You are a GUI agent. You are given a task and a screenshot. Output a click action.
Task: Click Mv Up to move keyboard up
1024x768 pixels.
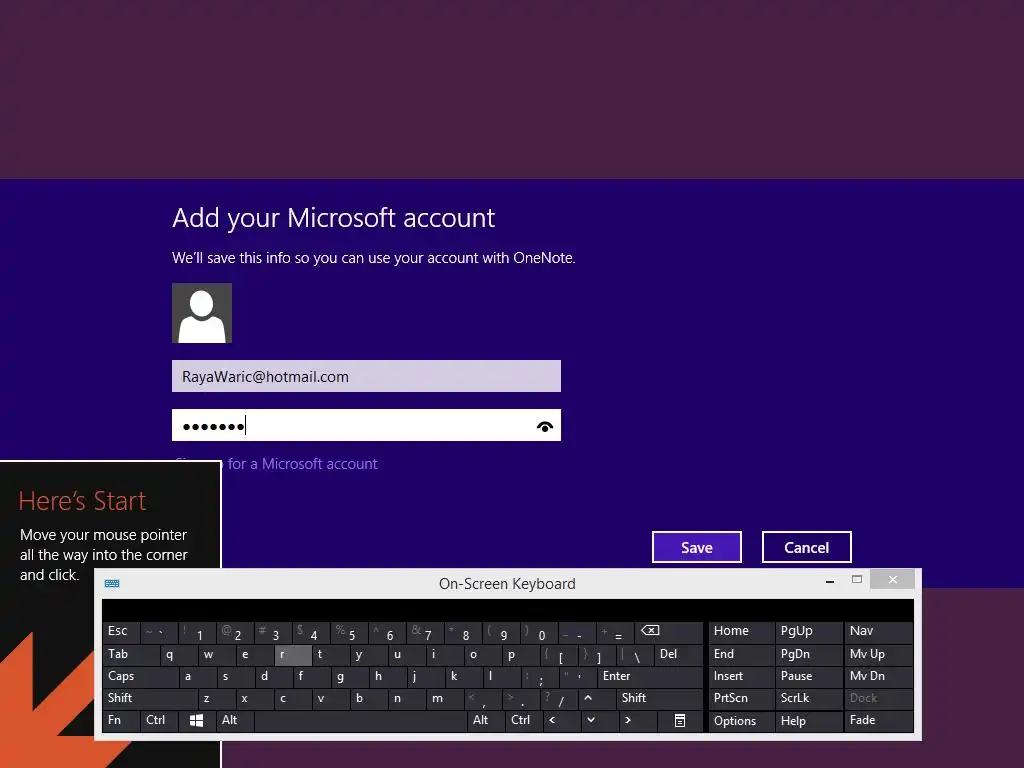tap(878, 654)
